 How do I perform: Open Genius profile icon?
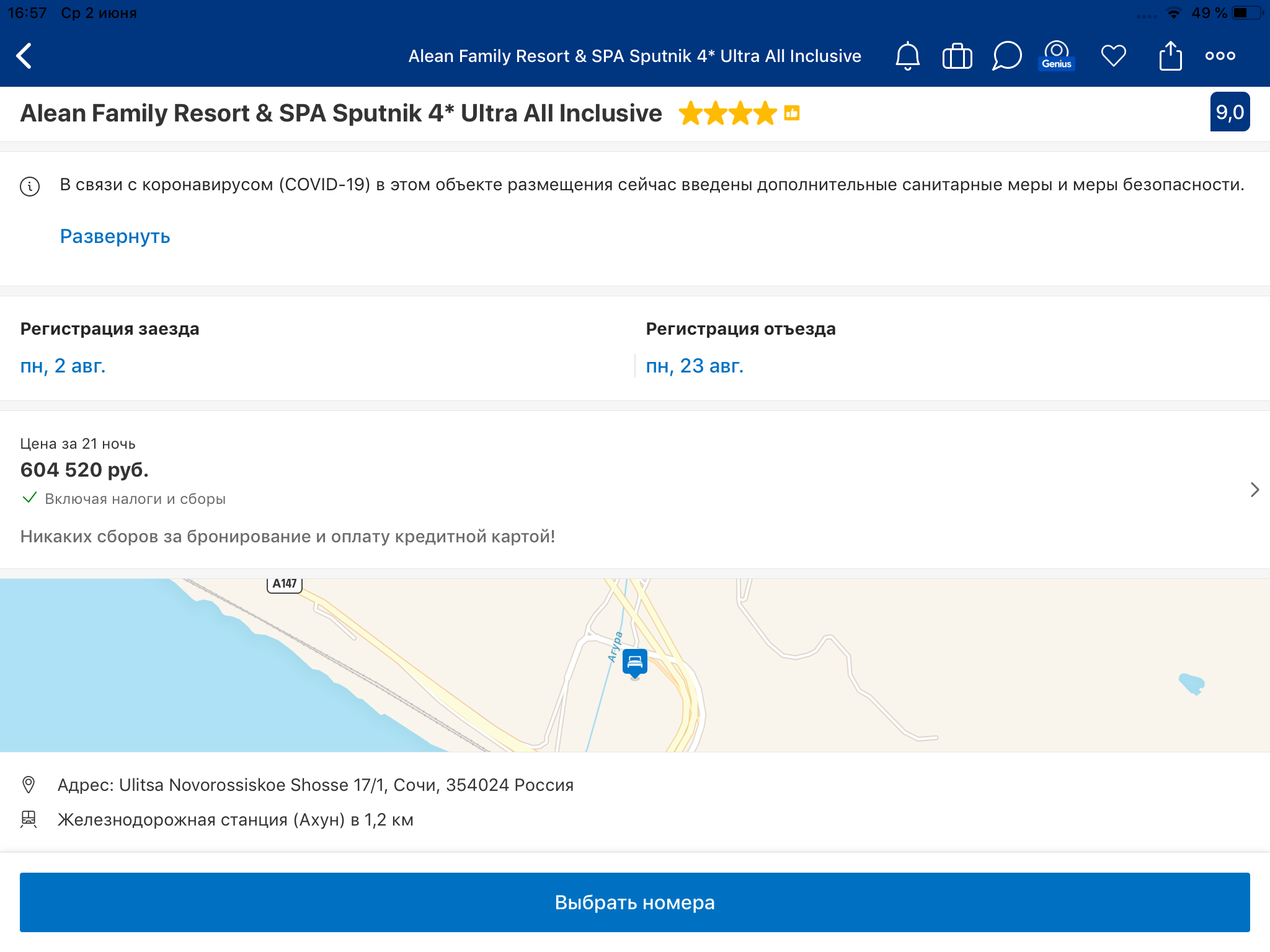tap(1056, 55)
